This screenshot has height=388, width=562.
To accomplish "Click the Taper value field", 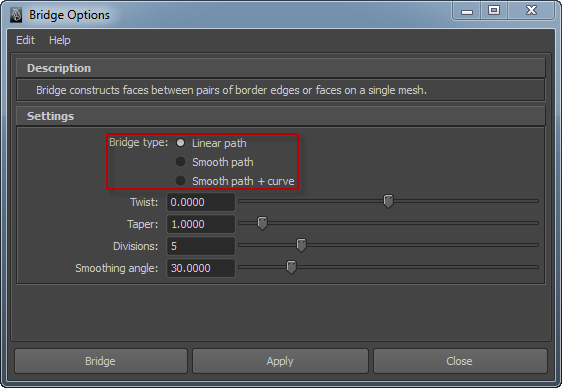I will click(x=201, y=224).
